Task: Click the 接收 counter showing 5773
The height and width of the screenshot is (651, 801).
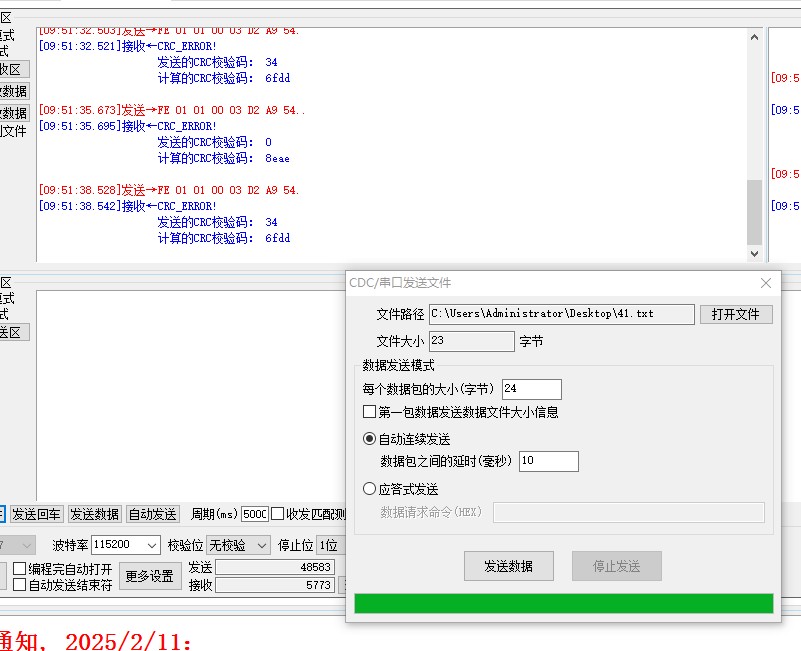Action: 275,585
